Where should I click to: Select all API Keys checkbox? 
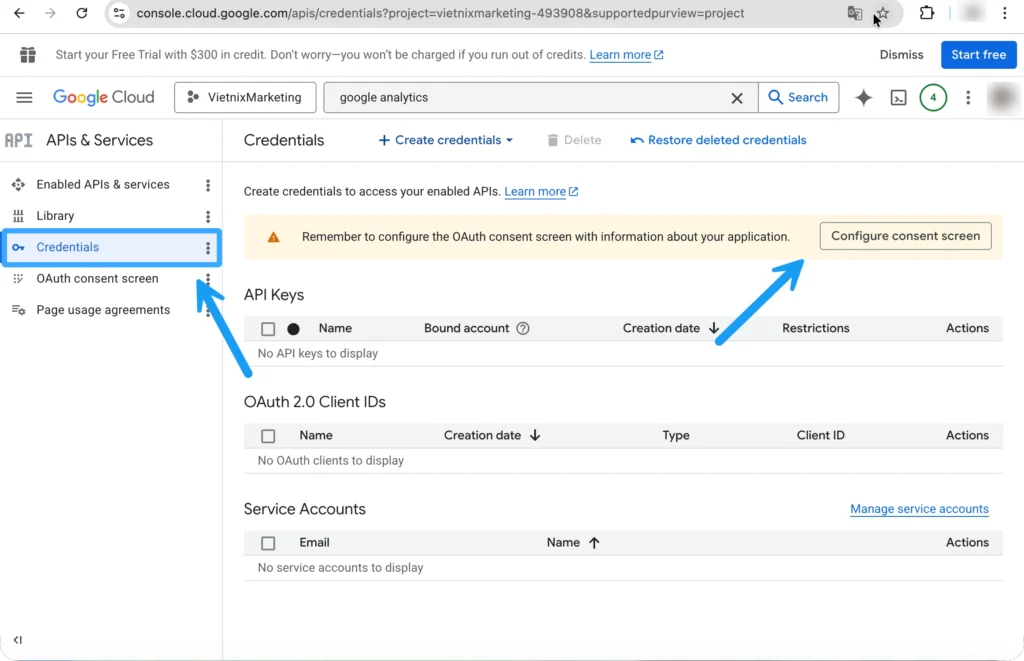[268, 329]
